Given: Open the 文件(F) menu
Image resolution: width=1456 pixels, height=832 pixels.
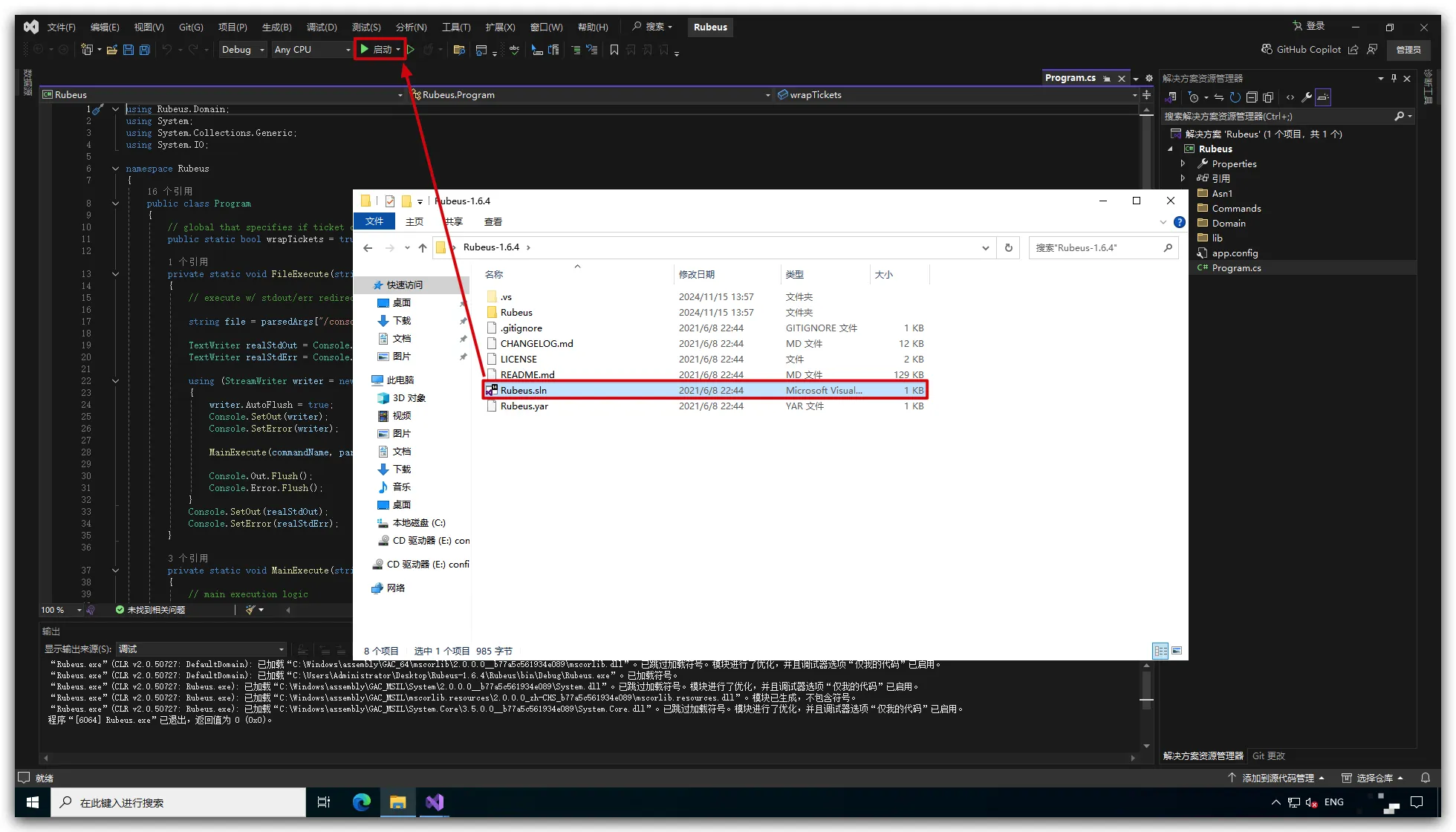Looking at the screenshot, I should (x=61, y=27).
